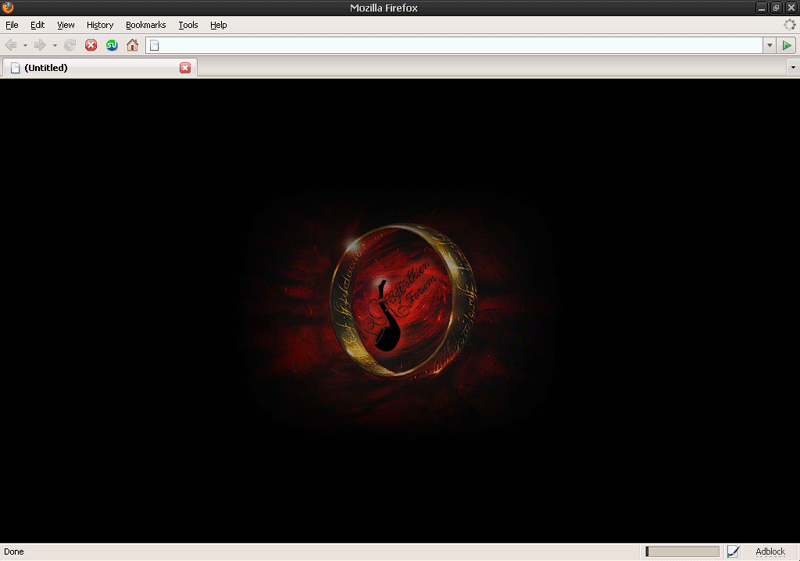The height and width of the screenshot is (561, 800).
Task: Click the Tolkien Forum ring image
Action: click(x=403, y=301)
